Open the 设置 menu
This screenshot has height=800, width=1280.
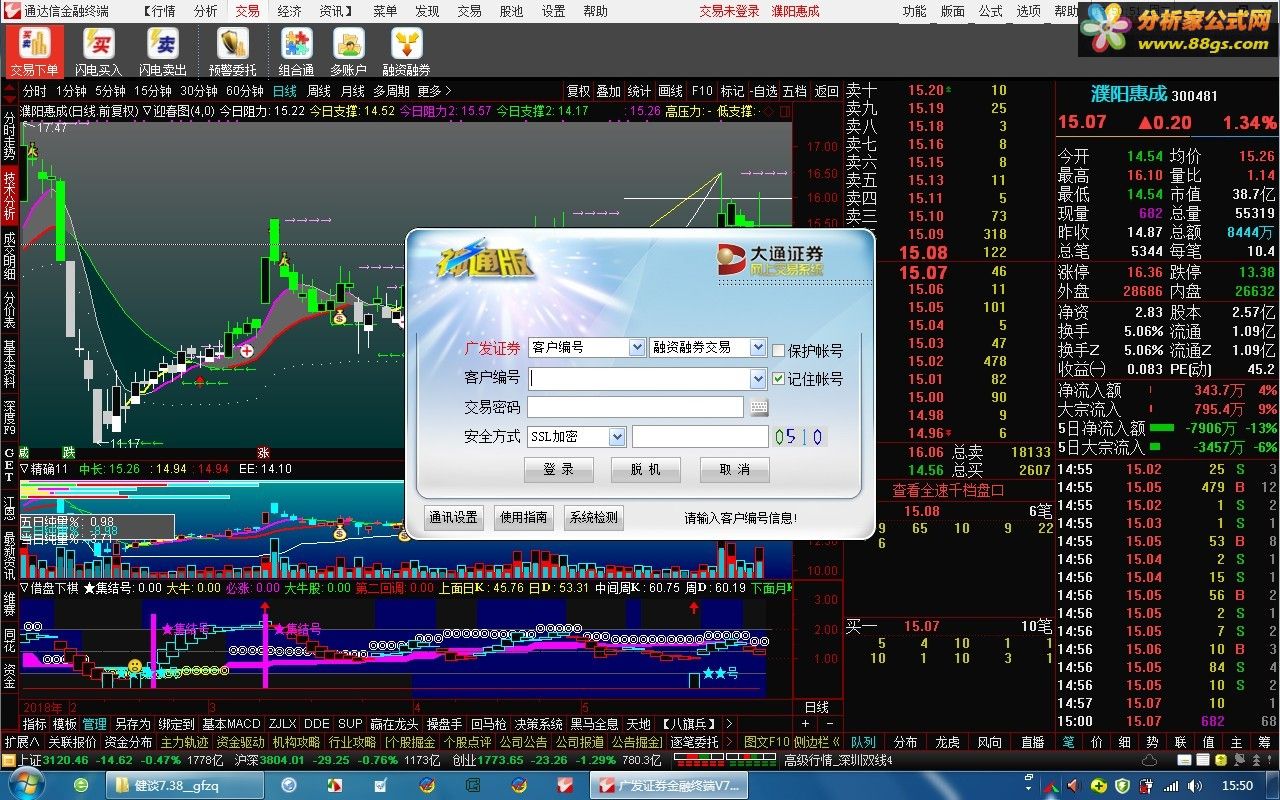tap(553, 11)
